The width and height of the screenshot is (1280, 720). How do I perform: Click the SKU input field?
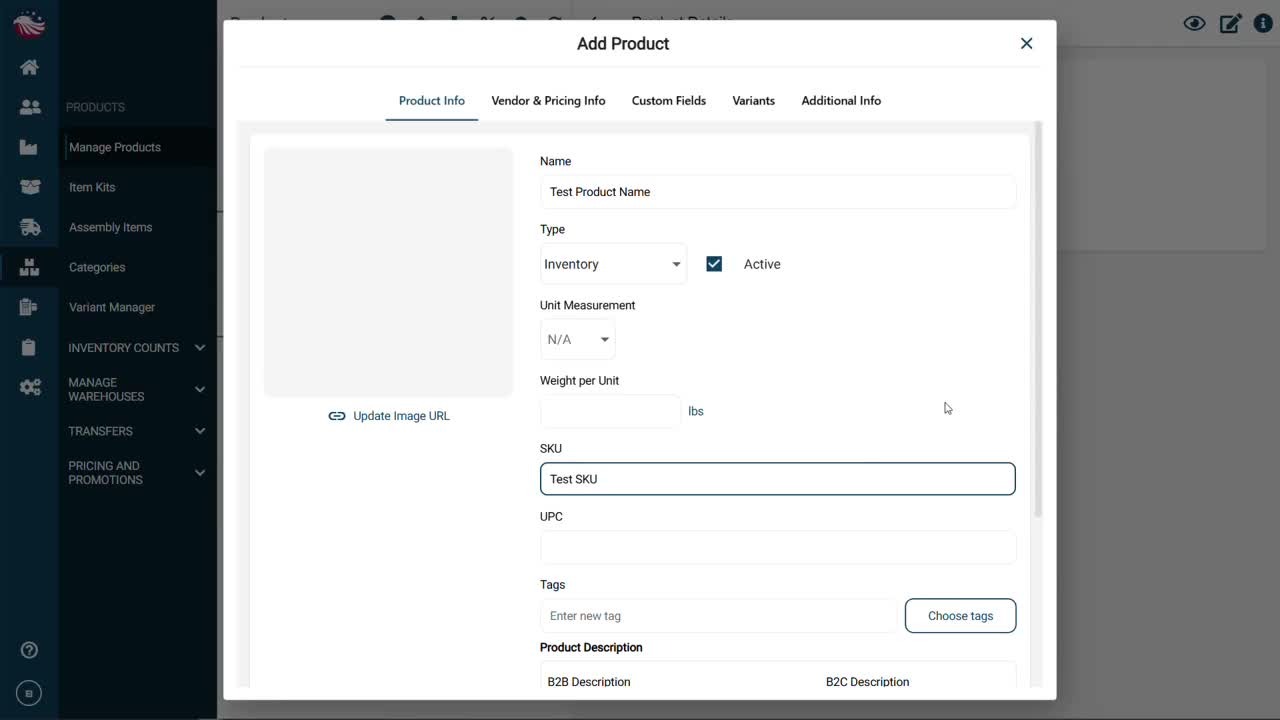coord(778,479)
